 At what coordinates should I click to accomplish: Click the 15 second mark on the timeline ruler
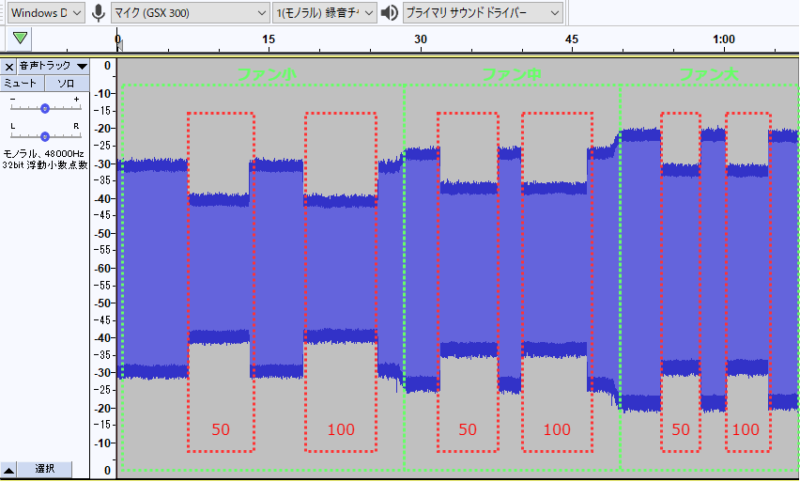[268, 39]
